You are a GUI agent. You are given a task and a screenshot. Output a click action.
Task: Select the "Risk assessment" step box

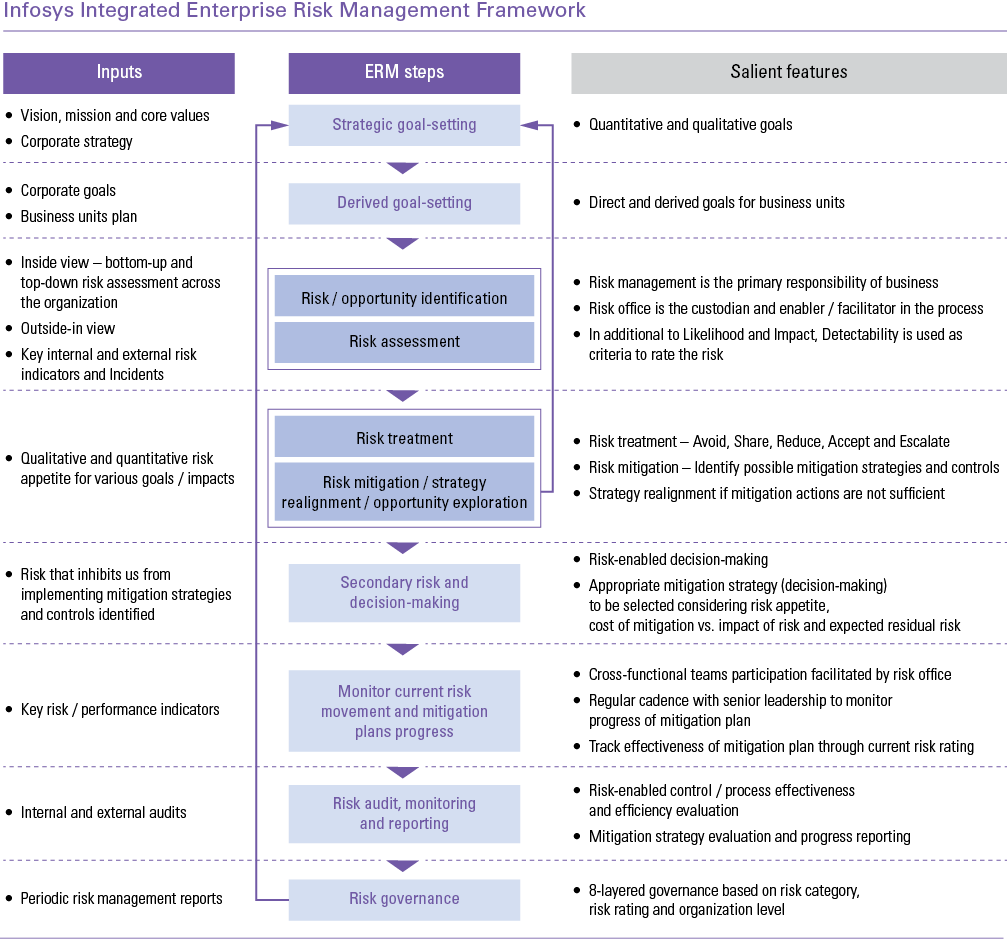[x=404, y=342]
